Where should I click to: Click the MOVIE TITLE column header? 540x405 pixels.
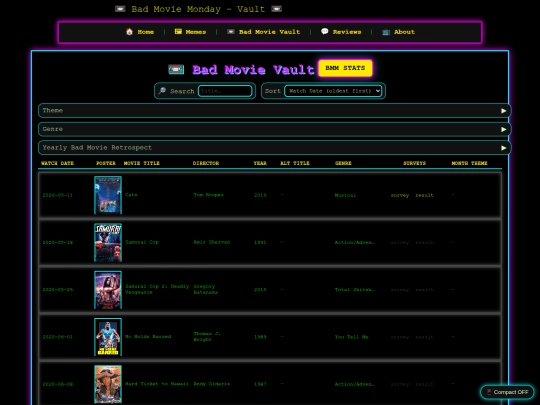142,163
